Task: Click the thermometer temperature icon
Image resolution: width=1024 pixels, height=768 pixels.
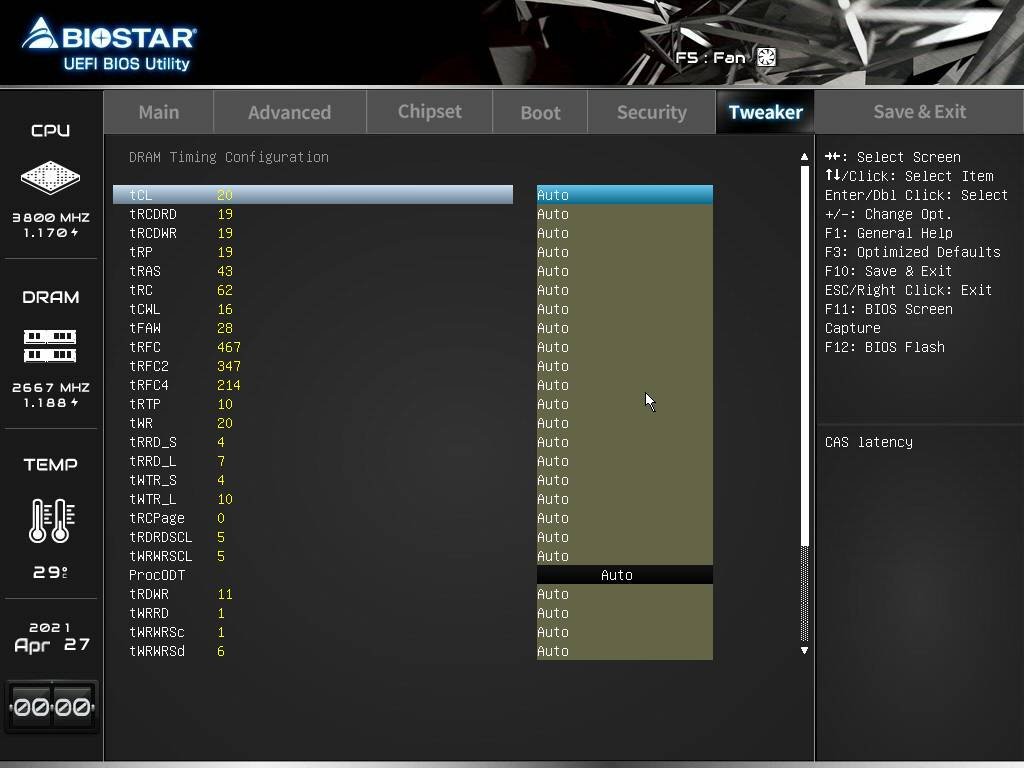Action: click(x=50, y=520)
